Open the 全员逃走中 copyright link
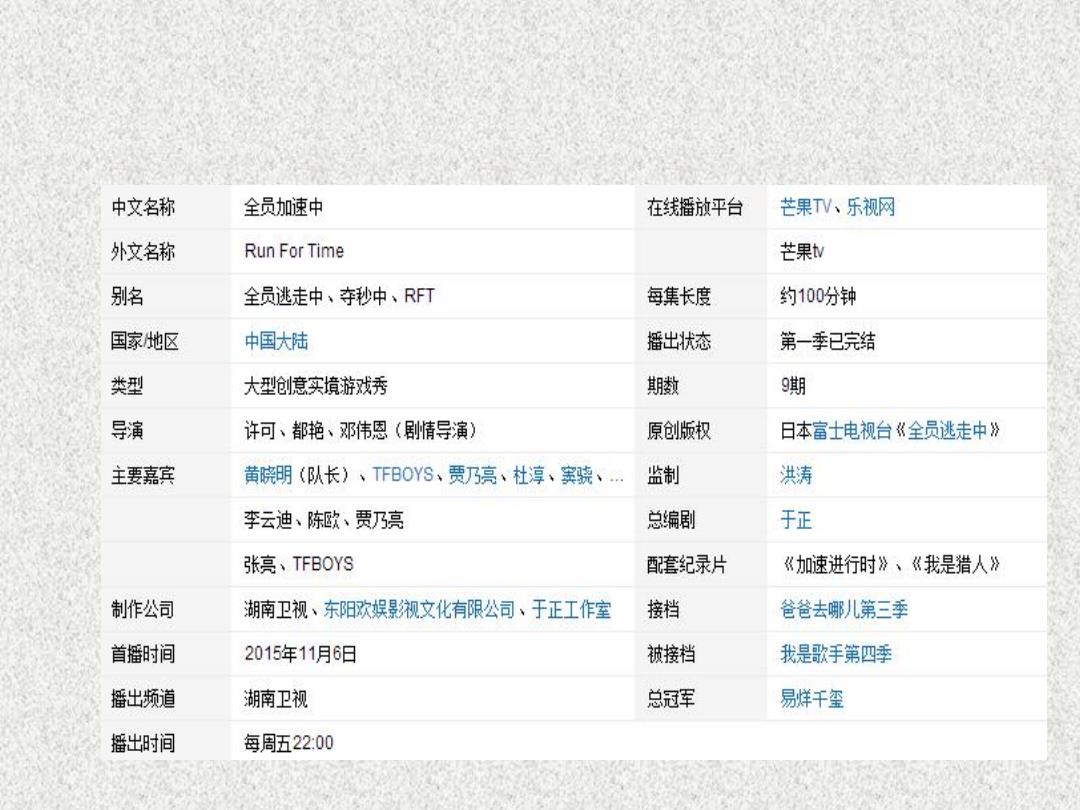 click(948, 430)
